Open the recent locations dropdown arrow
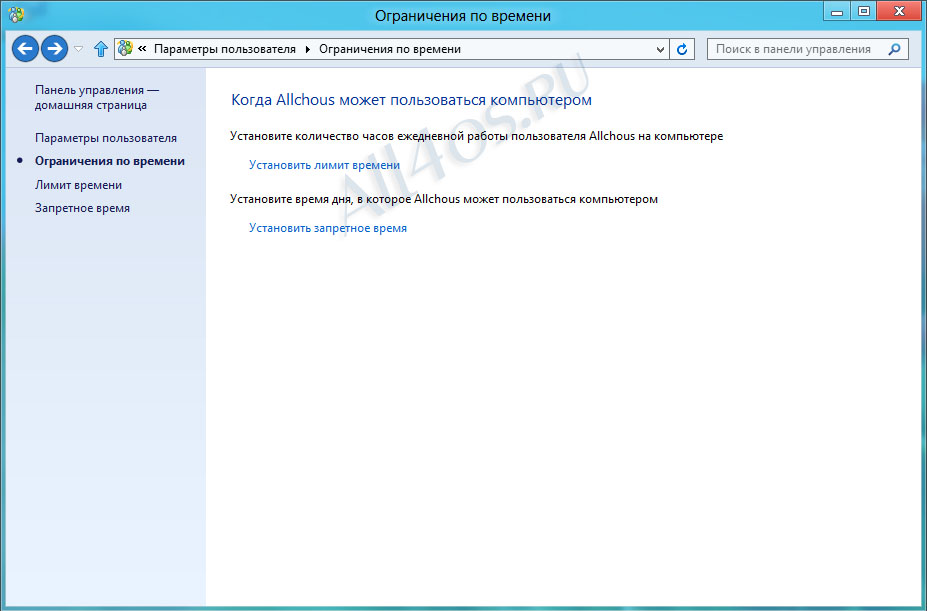 [x=79, y=49]
